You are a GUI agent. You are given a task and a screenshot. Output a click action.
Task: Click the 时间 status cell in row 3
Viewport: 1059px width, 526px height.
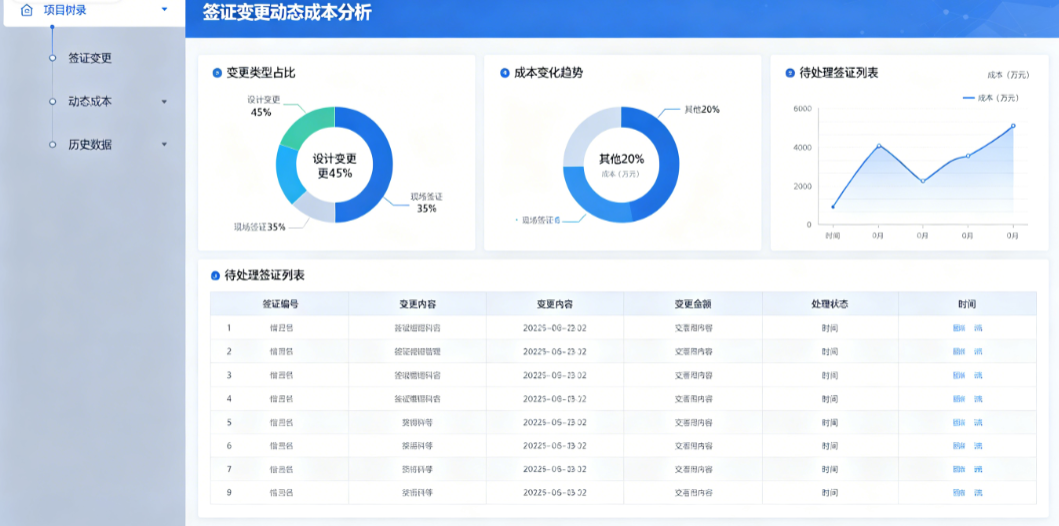(829, 375)
